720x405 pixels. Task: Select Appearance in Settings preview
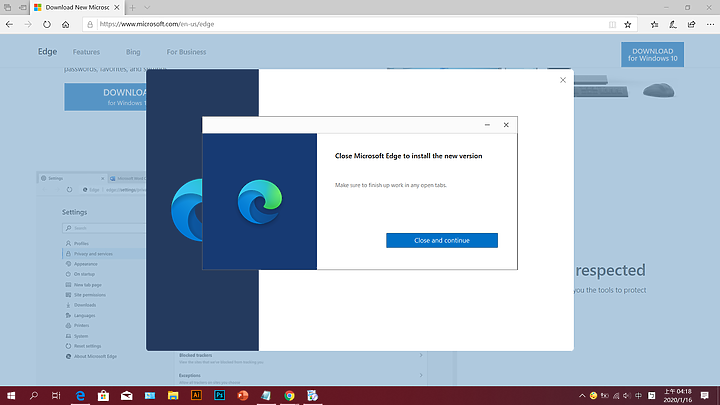(x=85, y=264)
